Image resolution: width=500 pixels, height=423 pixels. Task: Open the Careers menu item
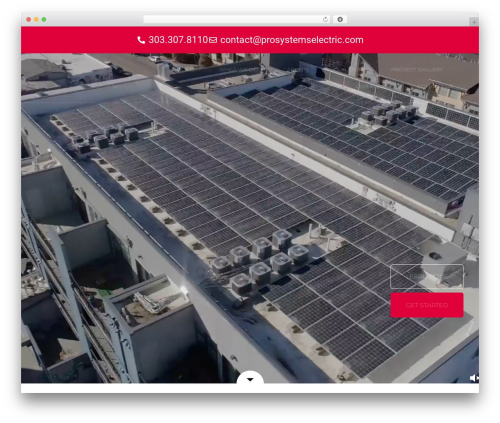pos(295,70)
